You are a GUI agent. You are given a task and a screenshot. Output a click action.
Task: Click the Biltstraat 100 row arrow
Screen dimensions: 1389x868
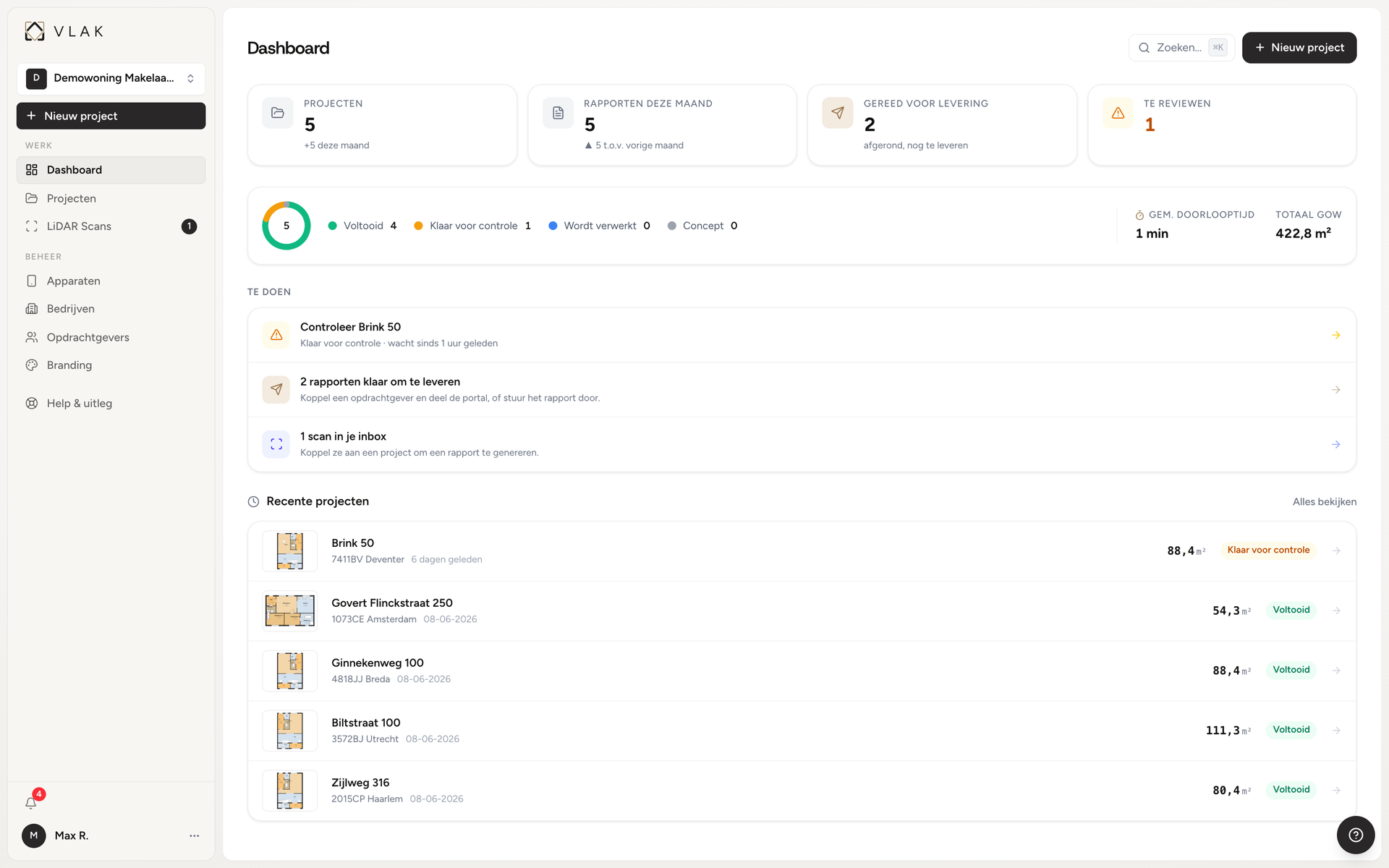point(1337,731)
